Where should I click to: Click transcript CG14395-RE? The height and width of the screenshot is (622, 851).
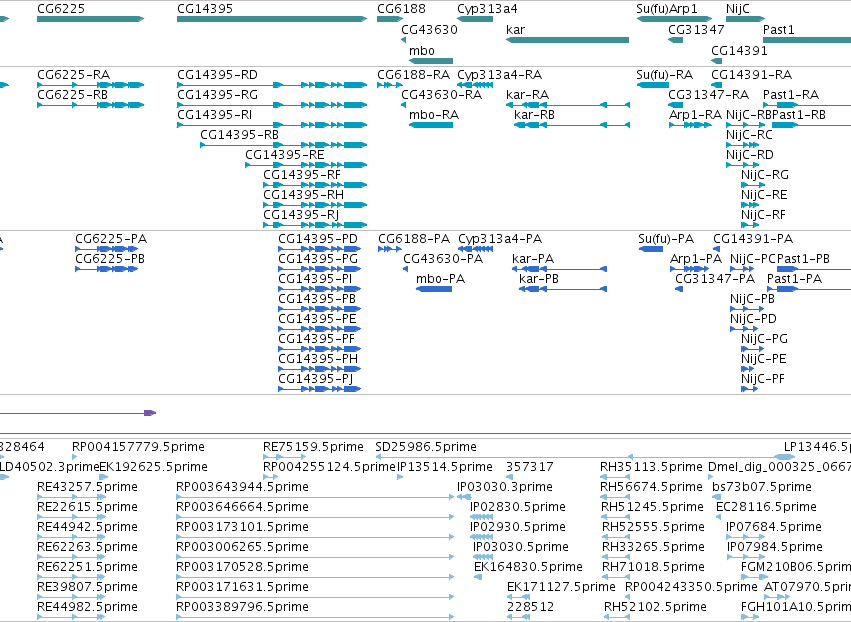(285, 155)
